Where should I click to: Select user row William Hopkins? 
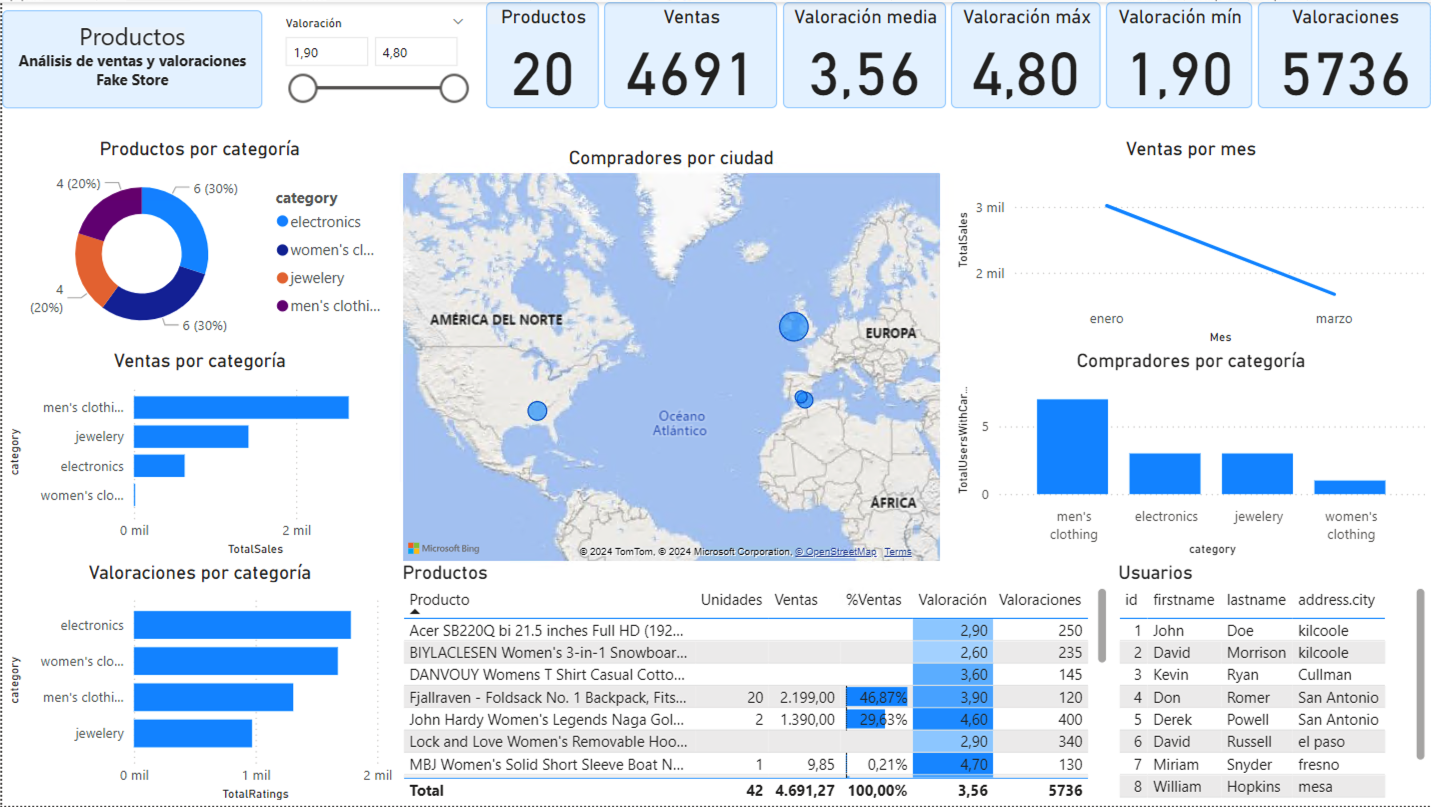(x=1252, y=786)
